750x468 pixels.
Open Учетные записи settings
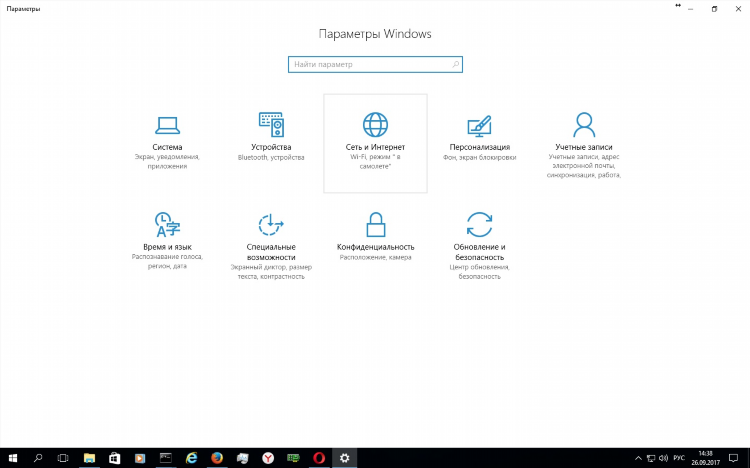point(584,143)
